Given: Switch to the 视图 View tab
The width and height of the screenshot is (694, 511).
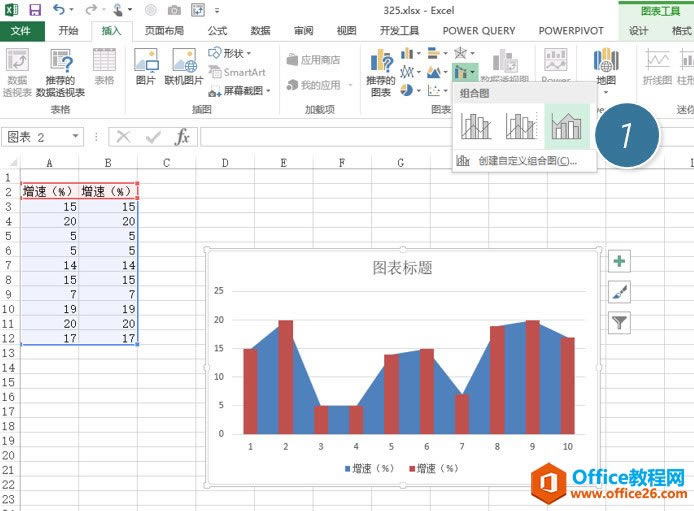Looking at the screenshot, I should 346,31.
